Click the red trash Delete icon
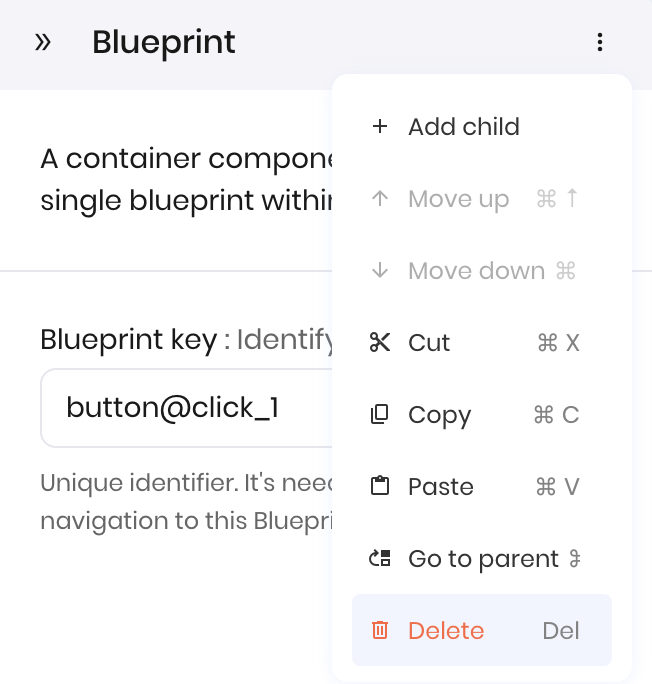This screenshot has height=684, width=652. tap(380, 630)
